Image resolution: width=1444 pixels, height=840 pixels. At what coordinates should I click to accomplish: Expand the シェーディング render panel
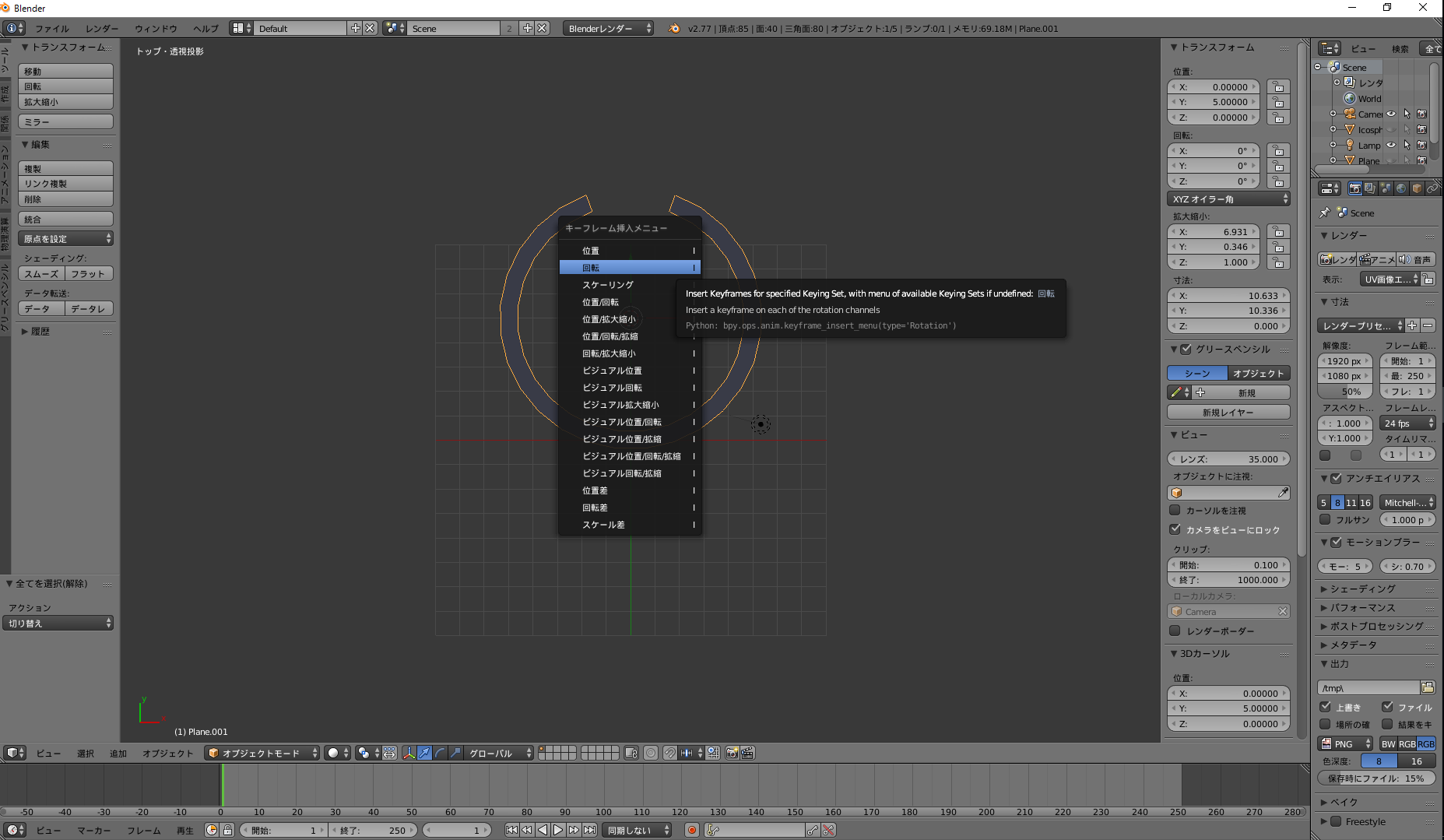click(x=1362, y=589)
